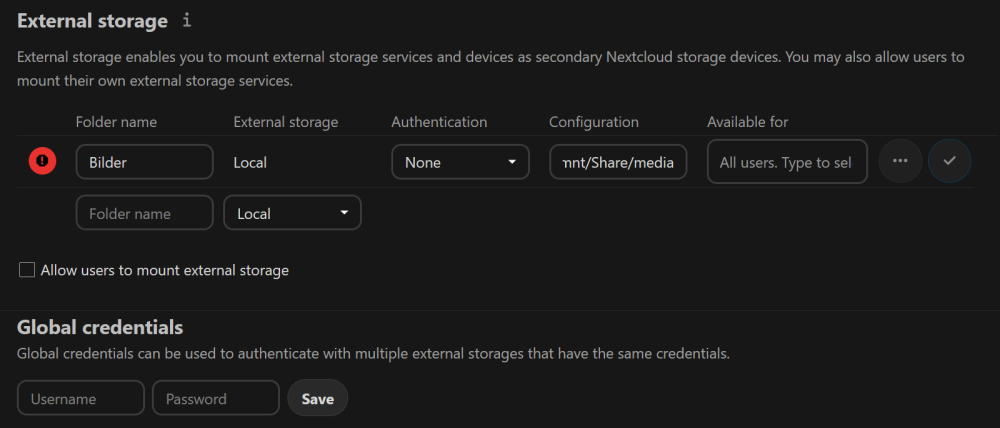
Task: Click the External storage section heading
Action: [x=92, y=21]
